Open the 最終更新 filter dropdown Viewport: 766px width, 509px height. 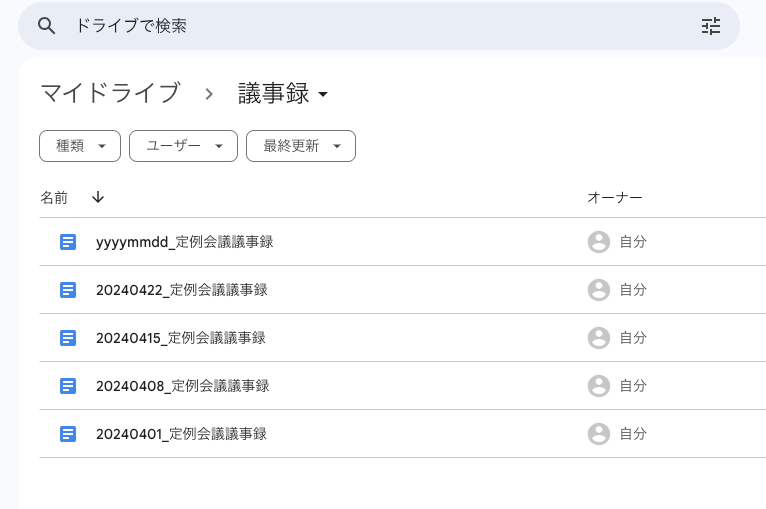point(301,146)
